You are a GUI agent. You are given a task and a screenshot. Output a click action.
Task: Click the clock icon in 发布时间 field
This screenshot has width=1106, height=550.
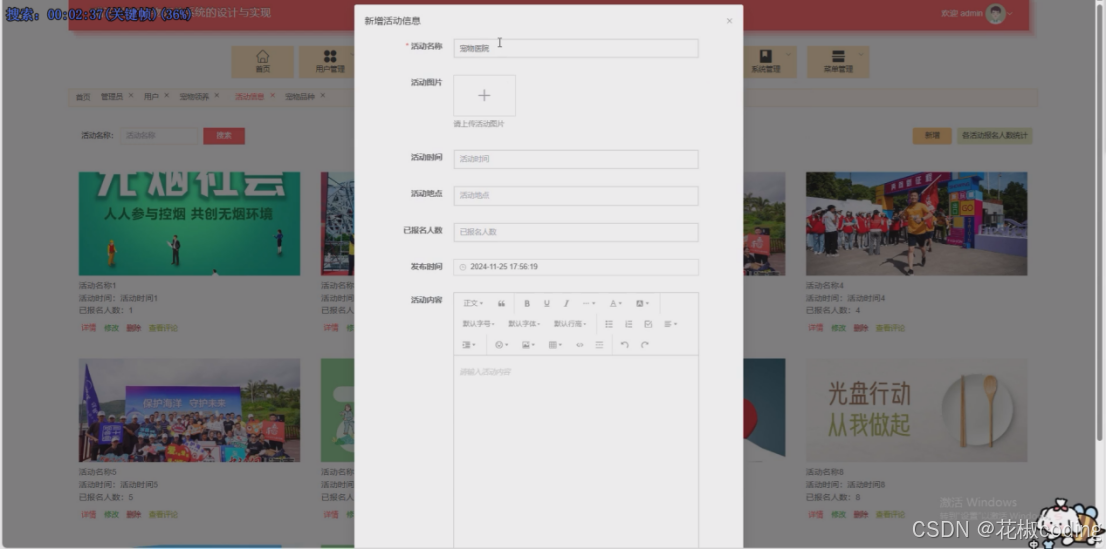(463, 267)
